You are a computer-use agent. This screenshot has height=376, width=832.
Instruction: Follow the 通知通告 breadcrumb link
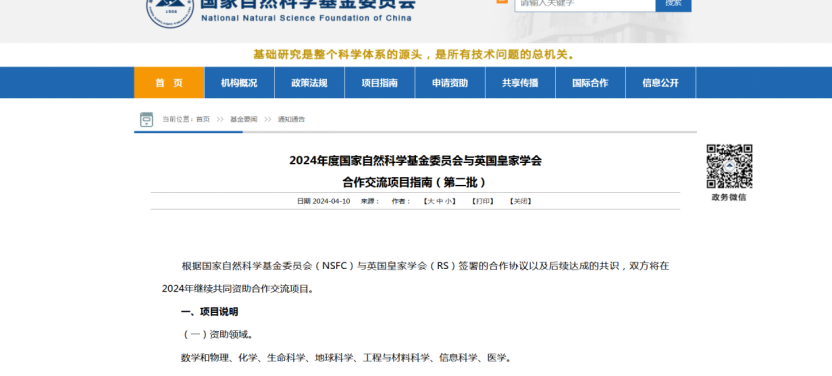coord(291,119)
